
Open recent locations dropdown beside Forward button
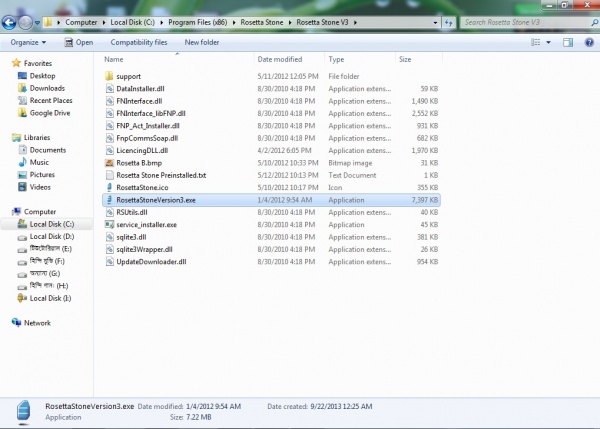(37, 23)
